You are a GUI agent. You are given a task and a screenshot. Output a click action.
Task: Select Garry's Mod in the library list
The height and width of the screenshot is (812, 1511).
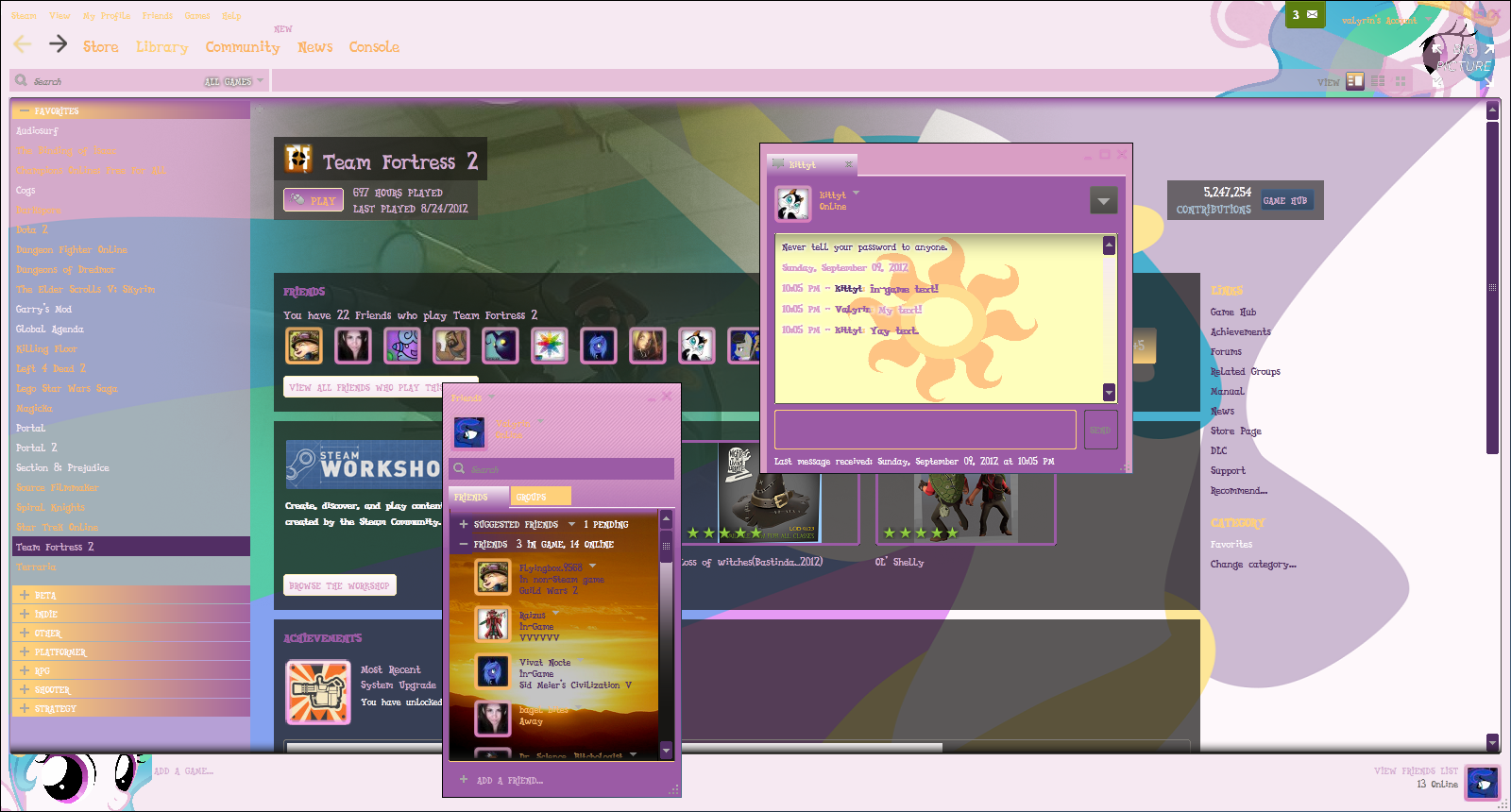(x=43, y=309)
